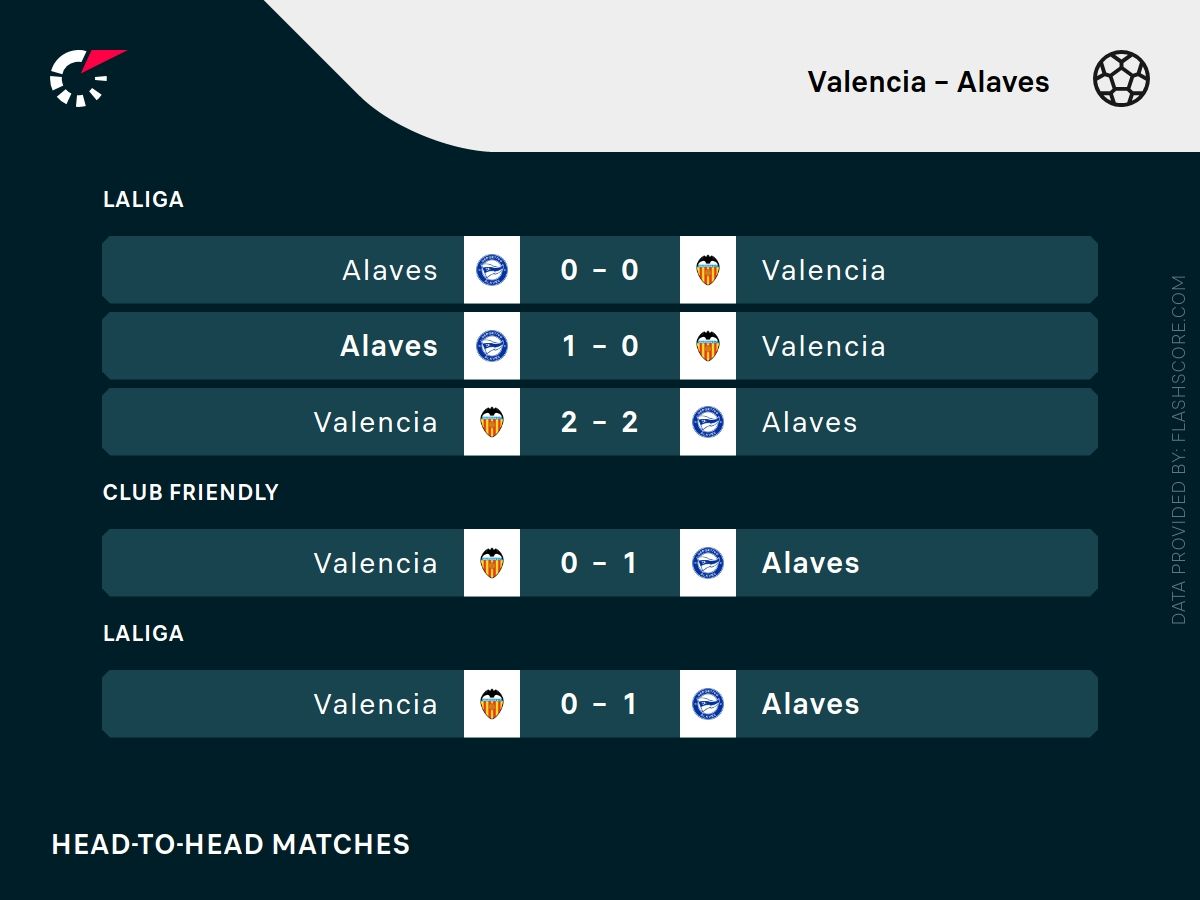The width and height of the screenshot is (1200, 900).
Task: Click the Club Friendly section heading
Action: 191,492
